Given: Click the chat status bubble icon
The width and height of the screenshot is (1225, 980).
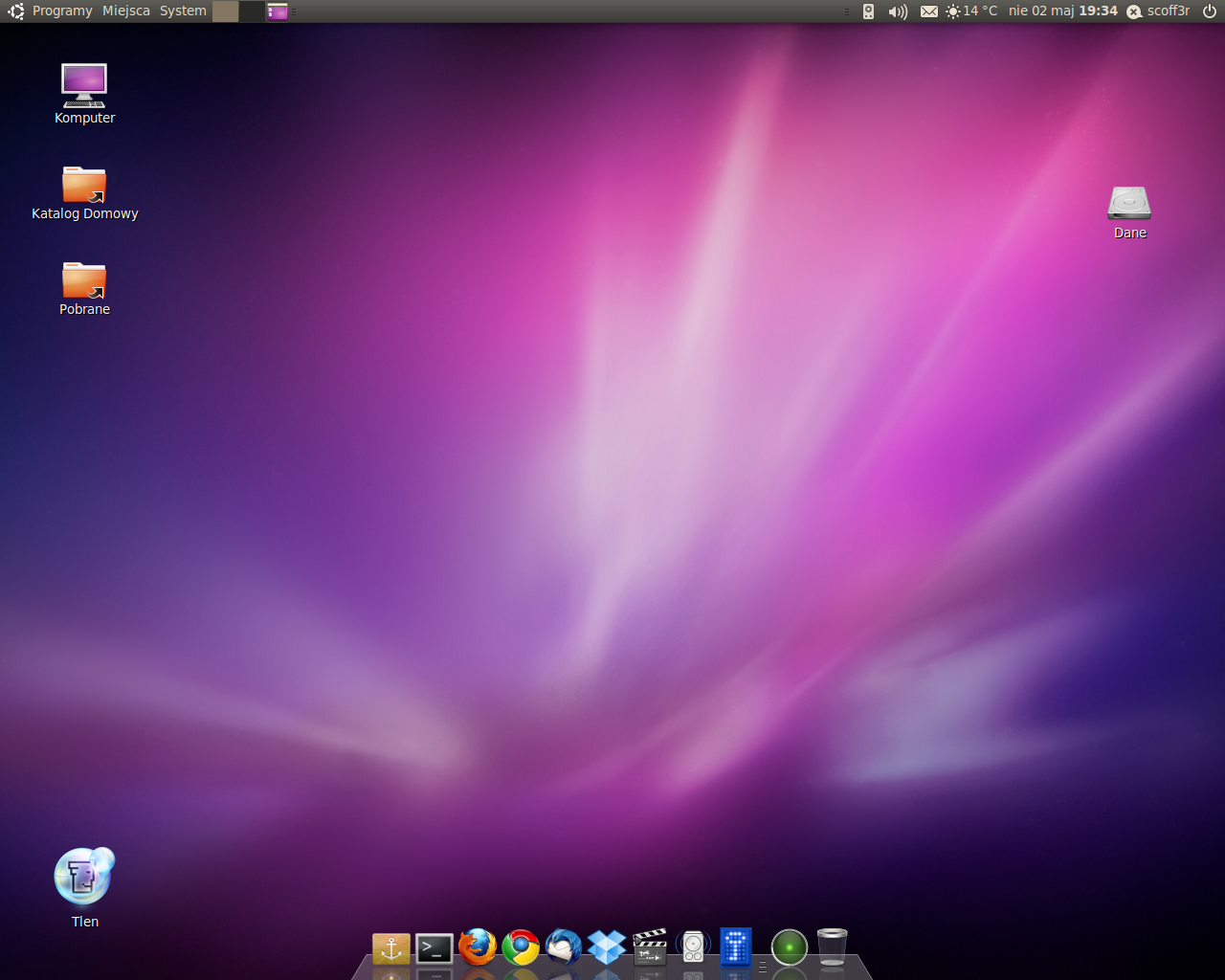Looking at the screenshot, I should pos(1134,11).
